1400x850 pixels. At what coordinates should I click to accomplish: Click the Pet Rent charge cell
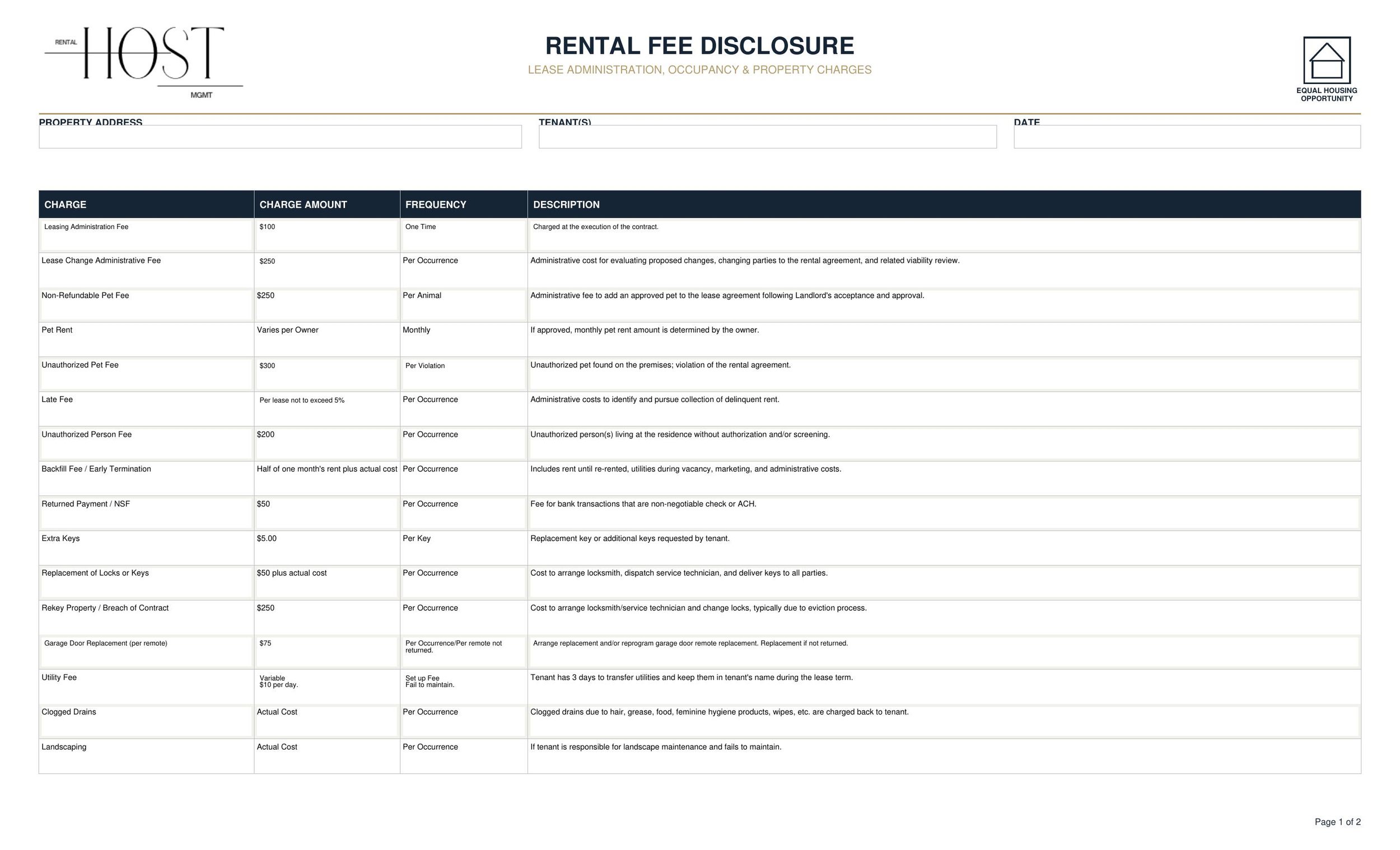(x=147, y=340)
